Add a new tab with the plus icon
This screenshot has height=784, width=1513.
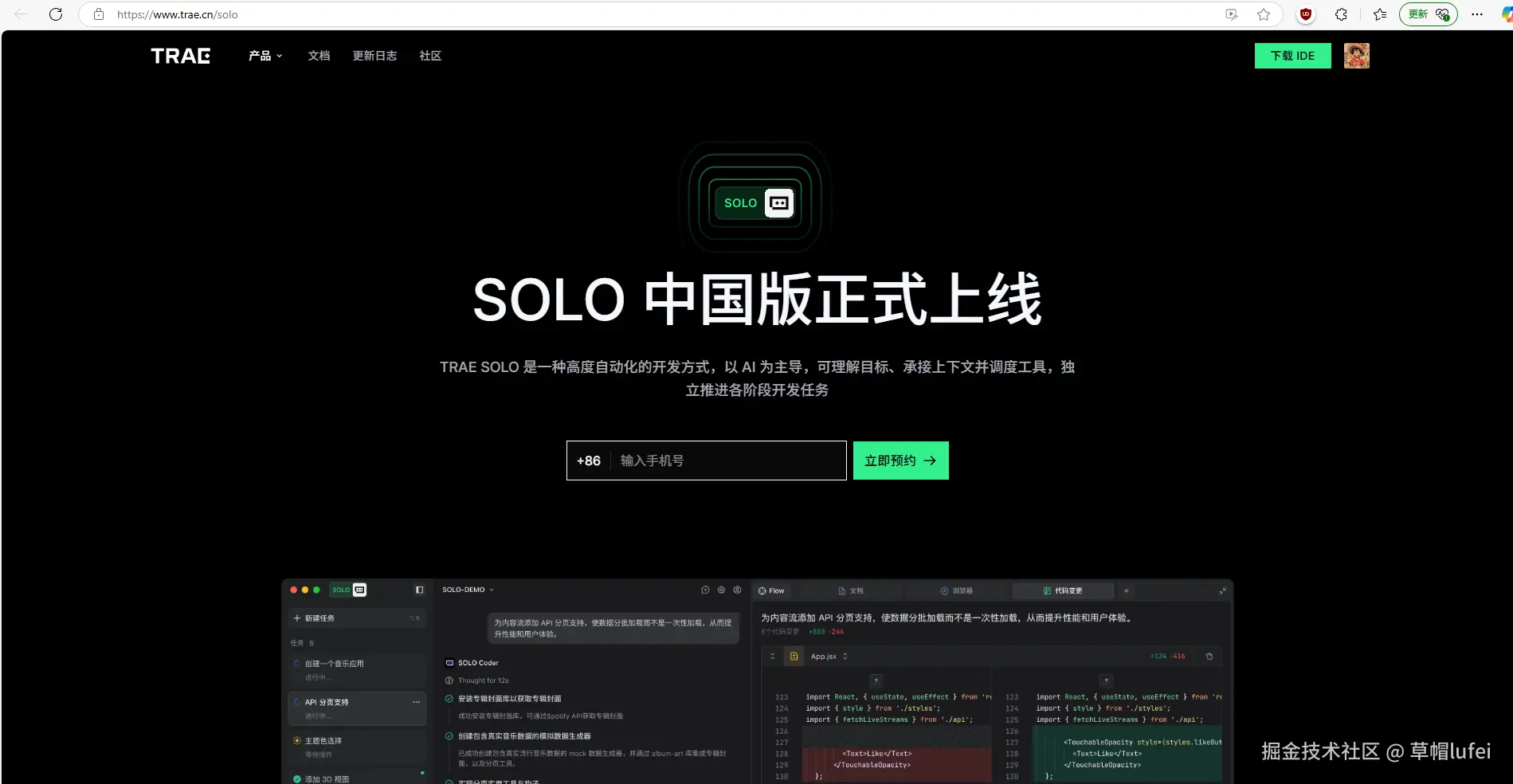1127,591
